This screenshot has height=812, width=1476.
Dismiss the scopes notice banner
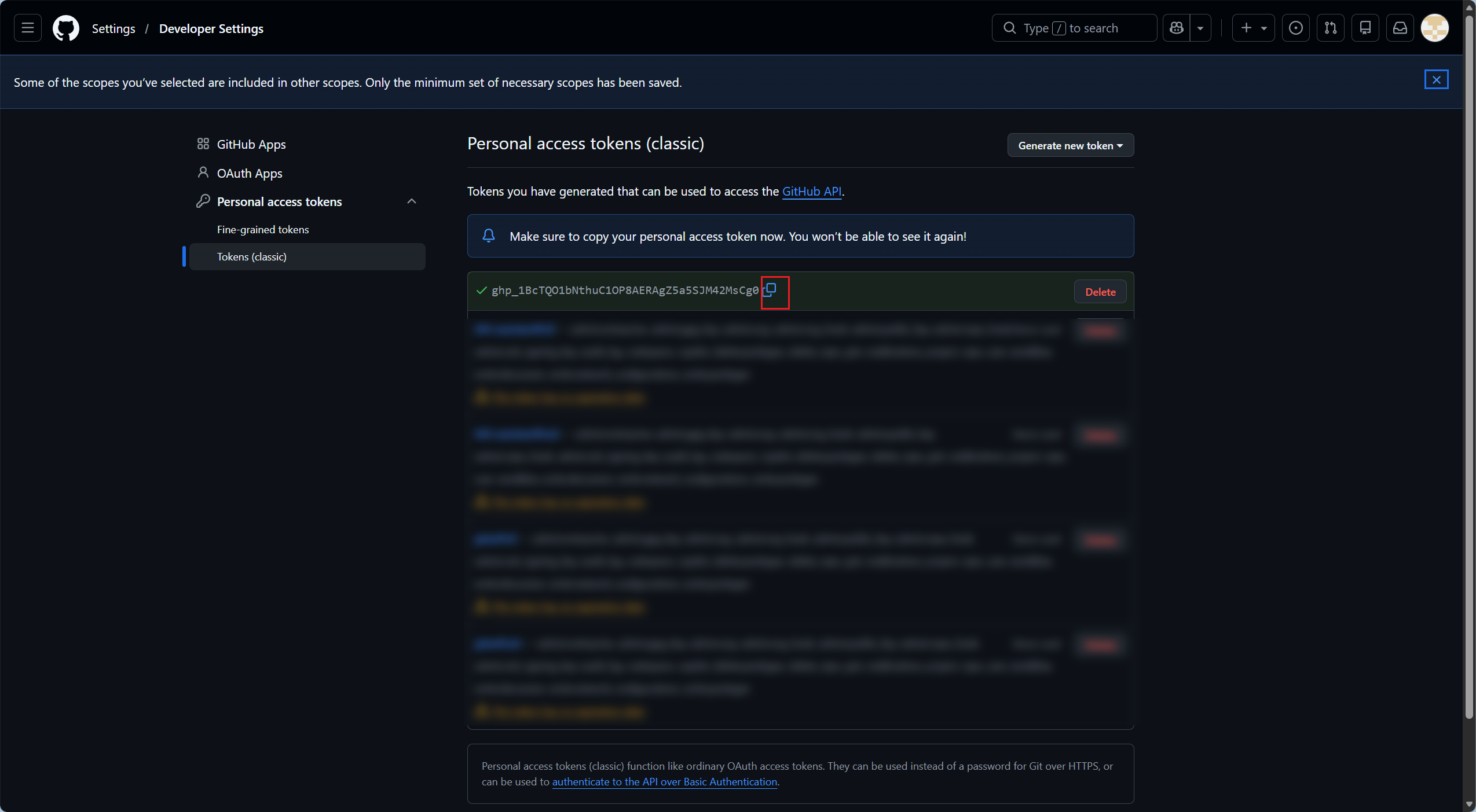[1436, 80]
